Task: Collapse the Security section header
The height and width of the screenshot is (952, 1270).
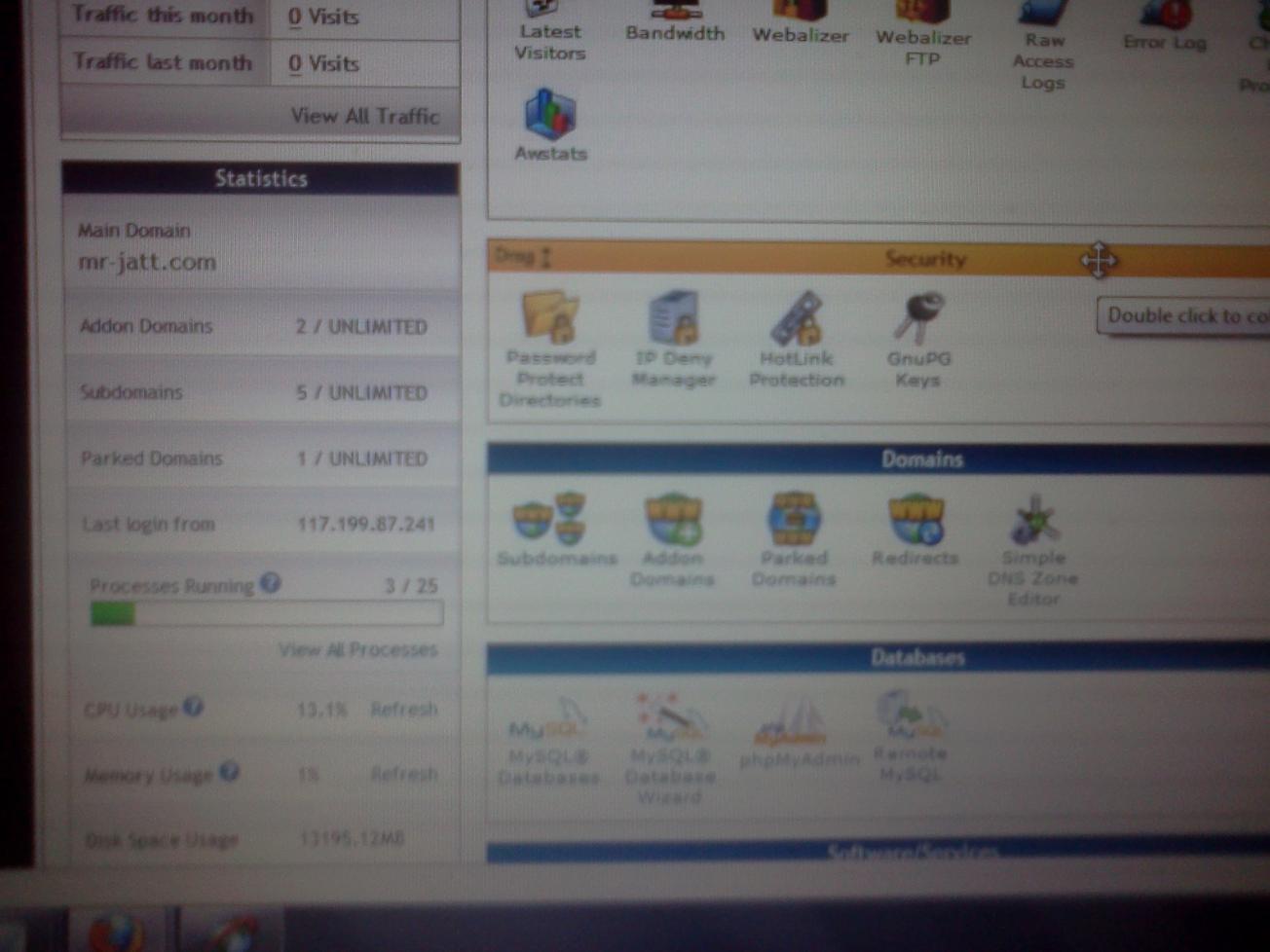Action: click(x=923, y=259)
